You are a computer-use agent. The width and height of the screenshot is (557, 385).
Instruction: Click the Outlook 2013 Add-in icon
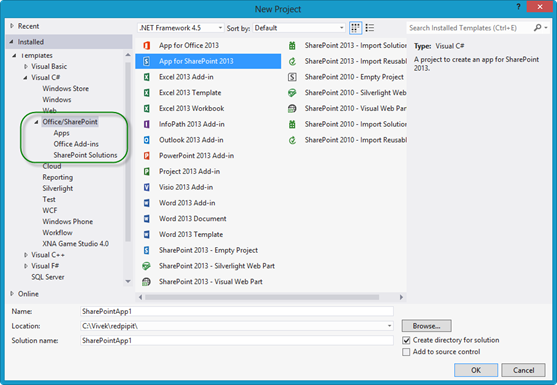pos(146,140)
